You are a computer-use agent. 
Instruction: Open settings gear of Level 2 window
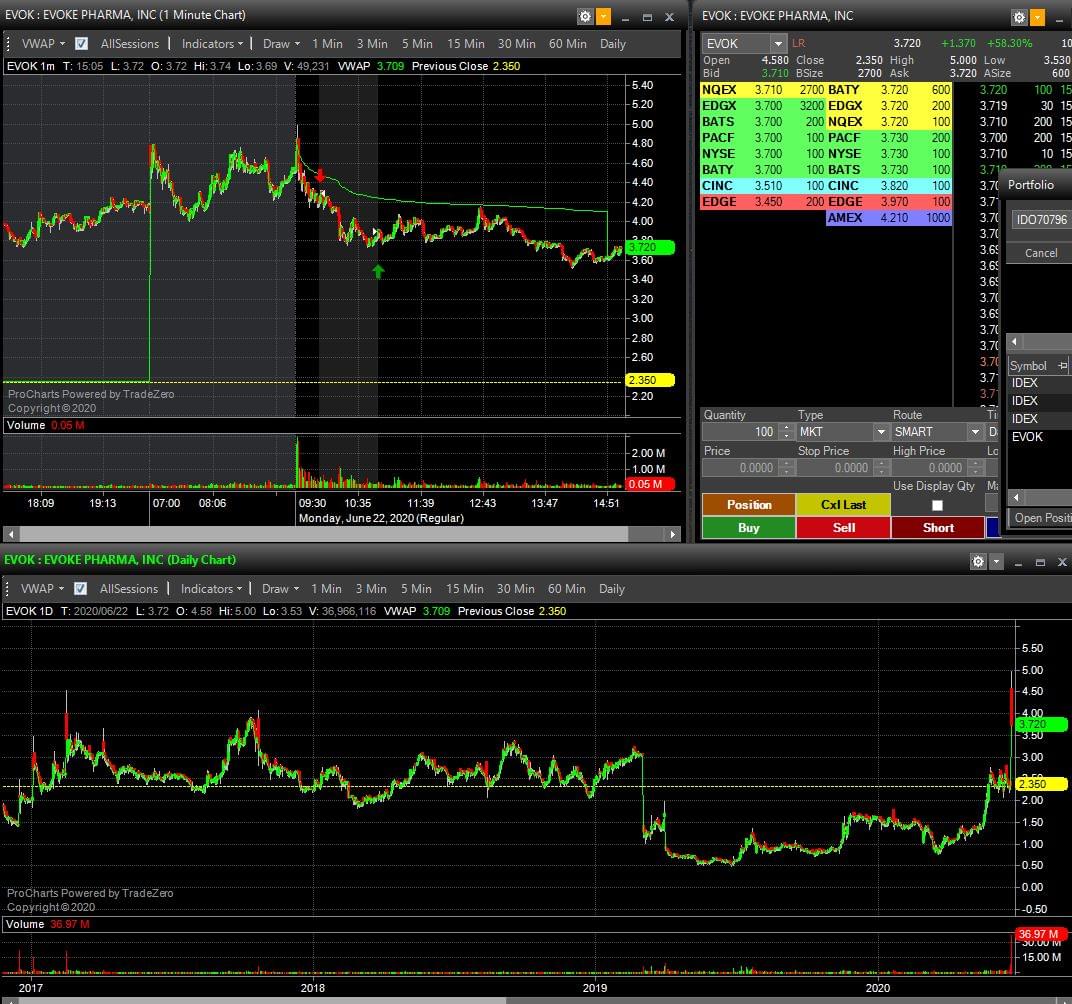click(x=1019, y=17)
